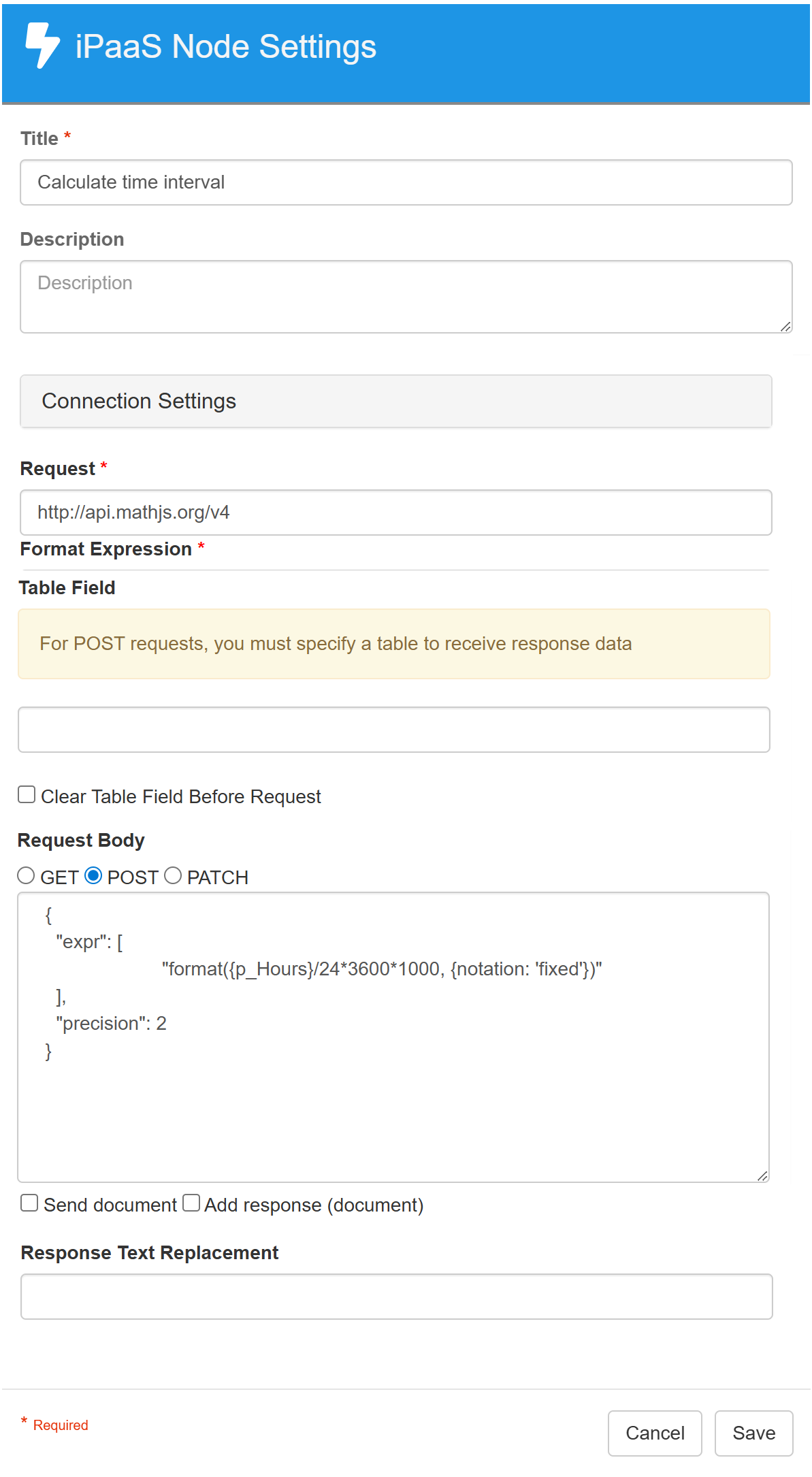The height and width of the screenshot is (1477, 812).
Task: Click the Format Expression label
Action: [x=106, y=549]
